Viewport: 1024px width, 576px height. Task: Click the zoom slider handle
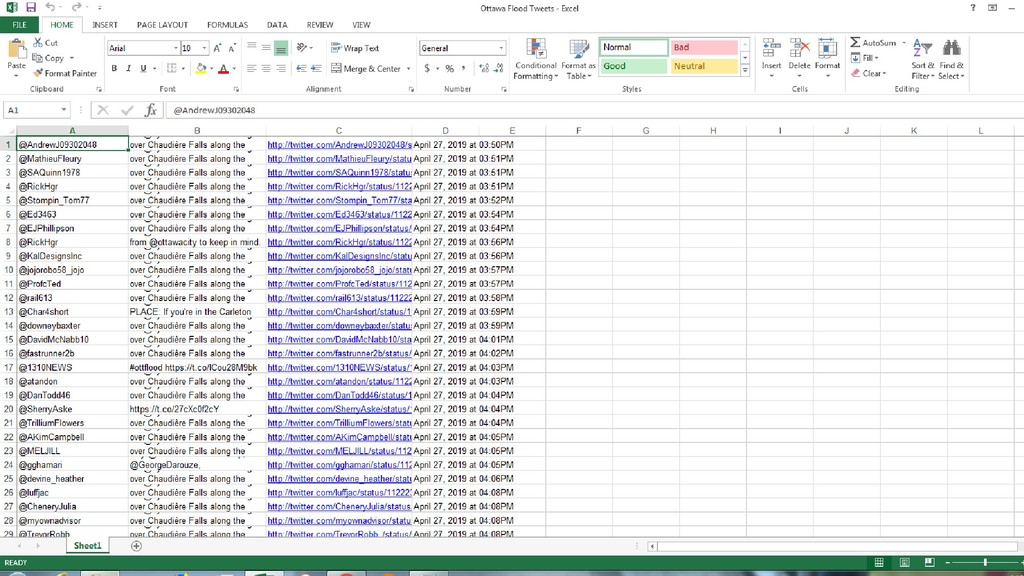point(985,562)
